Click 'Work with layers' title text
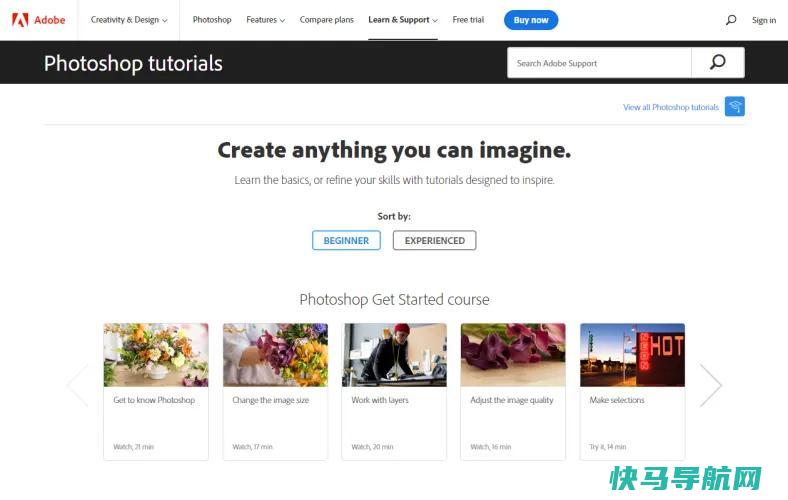This screenshot has width=788, height=500. pos(380,400)
